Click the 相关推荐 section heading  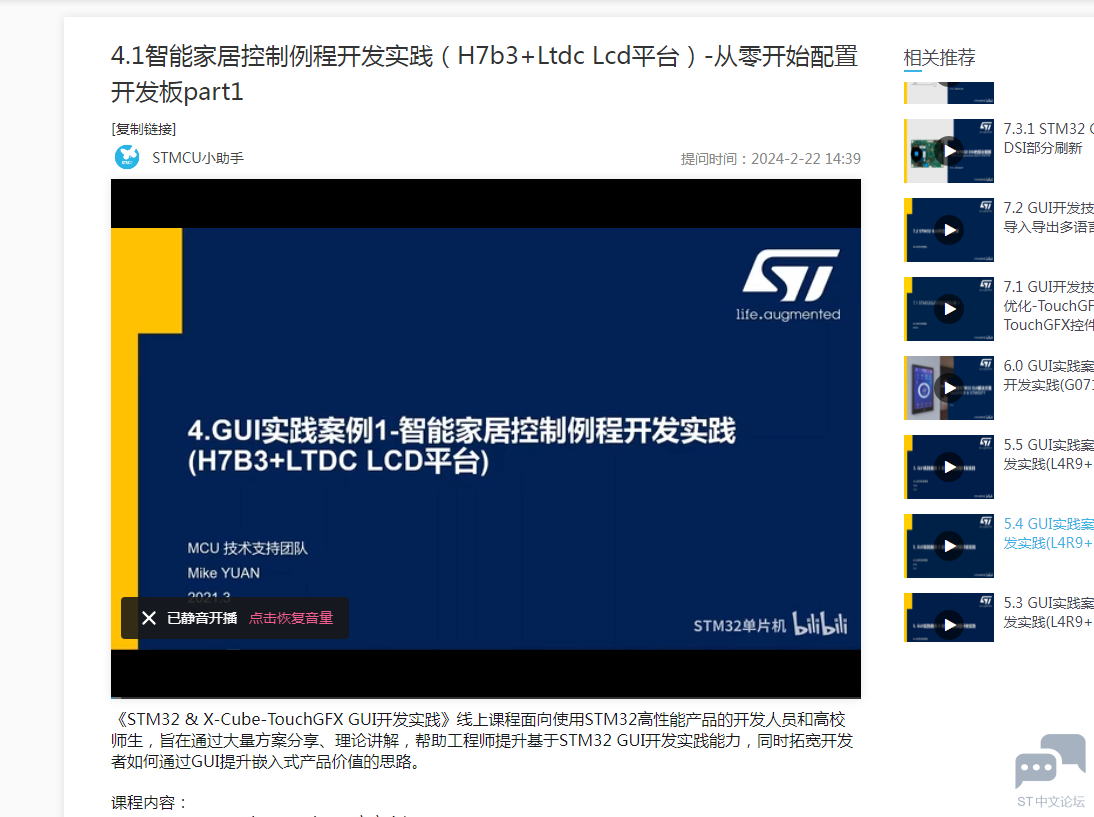(x=939, y=57)
